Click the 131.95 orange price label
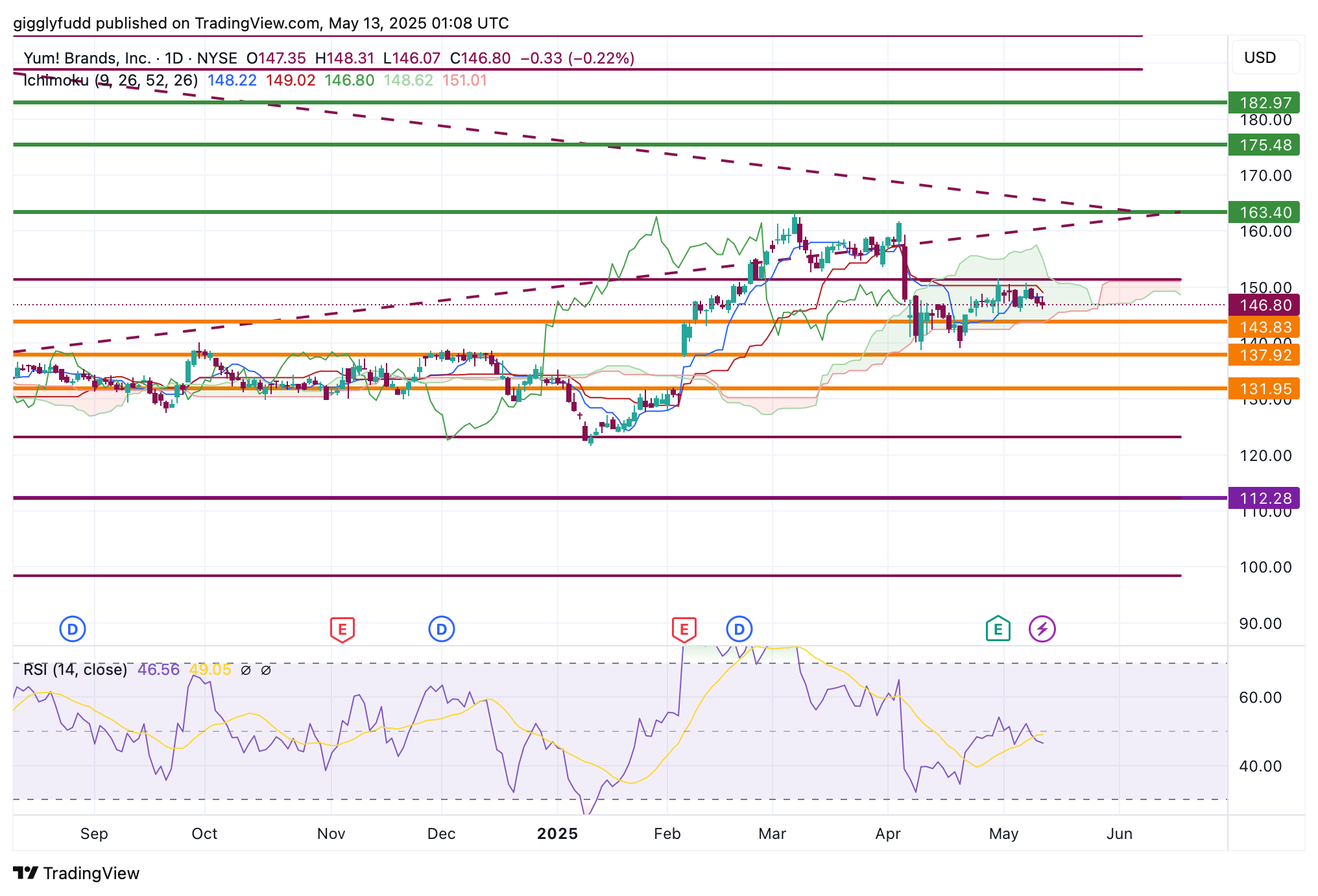This screenshot has width=1318, height=896. tap(1265, 388)
